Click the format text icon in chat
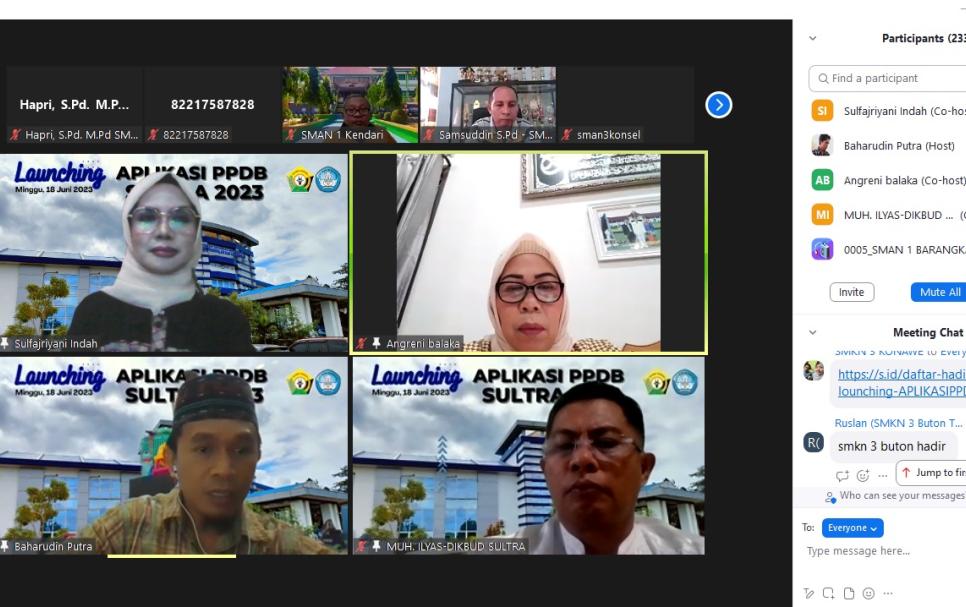Viewport: 966px width, 607px height. [810, 593]
